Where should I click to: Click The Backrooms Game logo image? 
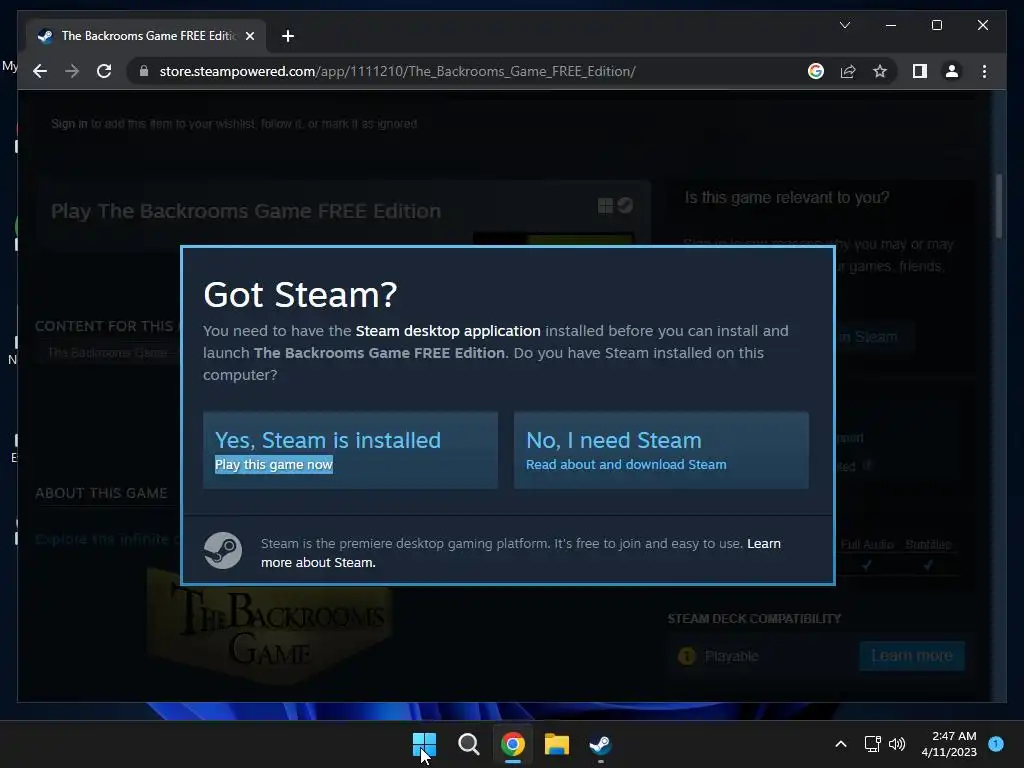click(x=270, y=626)
